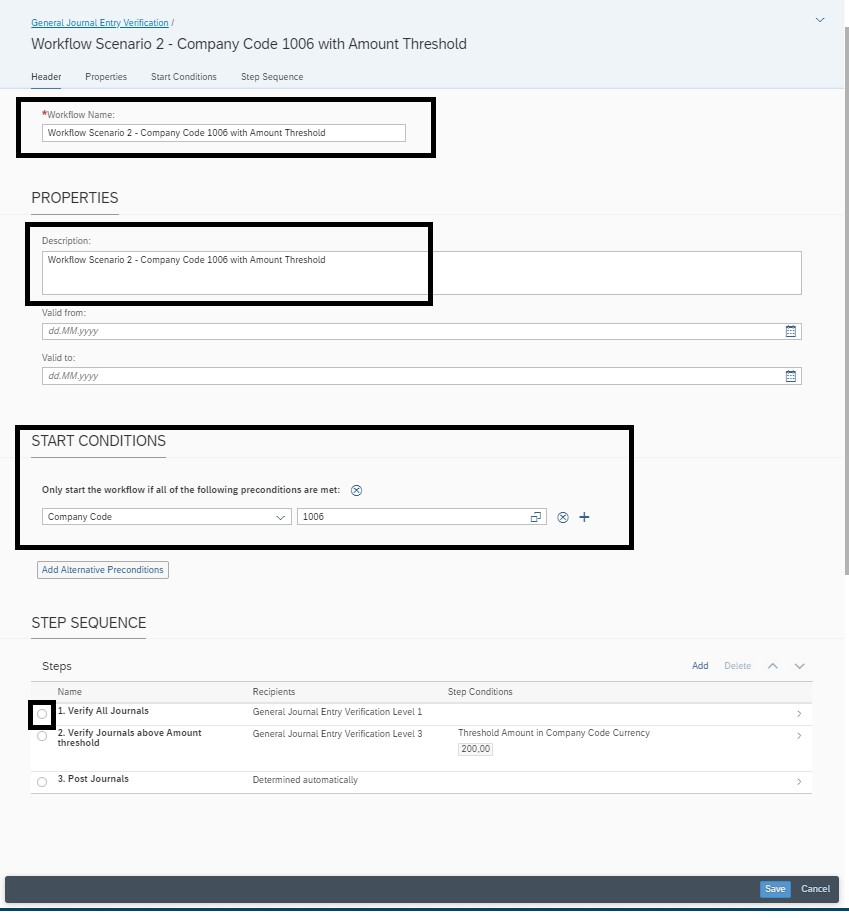Click the 1. Verify All Journals step name

103,711
